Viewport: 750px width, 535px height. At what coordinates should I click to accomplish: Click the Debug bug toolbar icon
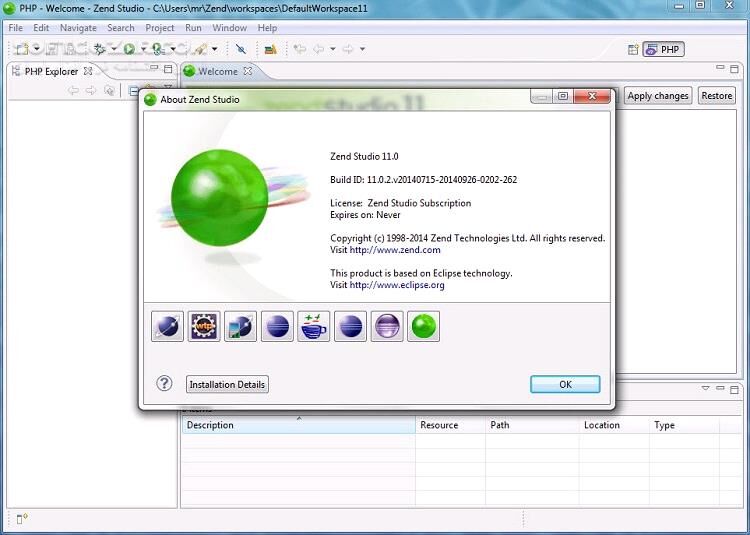tap(100, 49)
